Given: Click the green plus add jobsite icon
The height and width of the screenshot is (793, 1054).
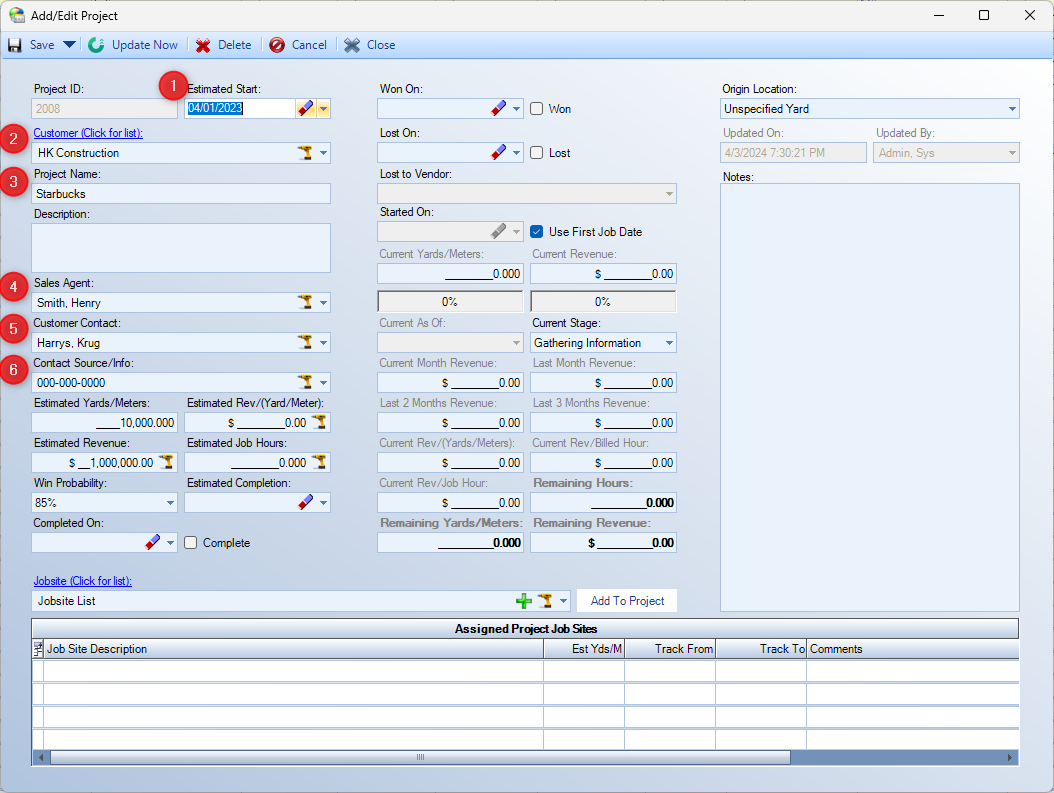Looking at the screenshot, I should [x=524, y=601].
